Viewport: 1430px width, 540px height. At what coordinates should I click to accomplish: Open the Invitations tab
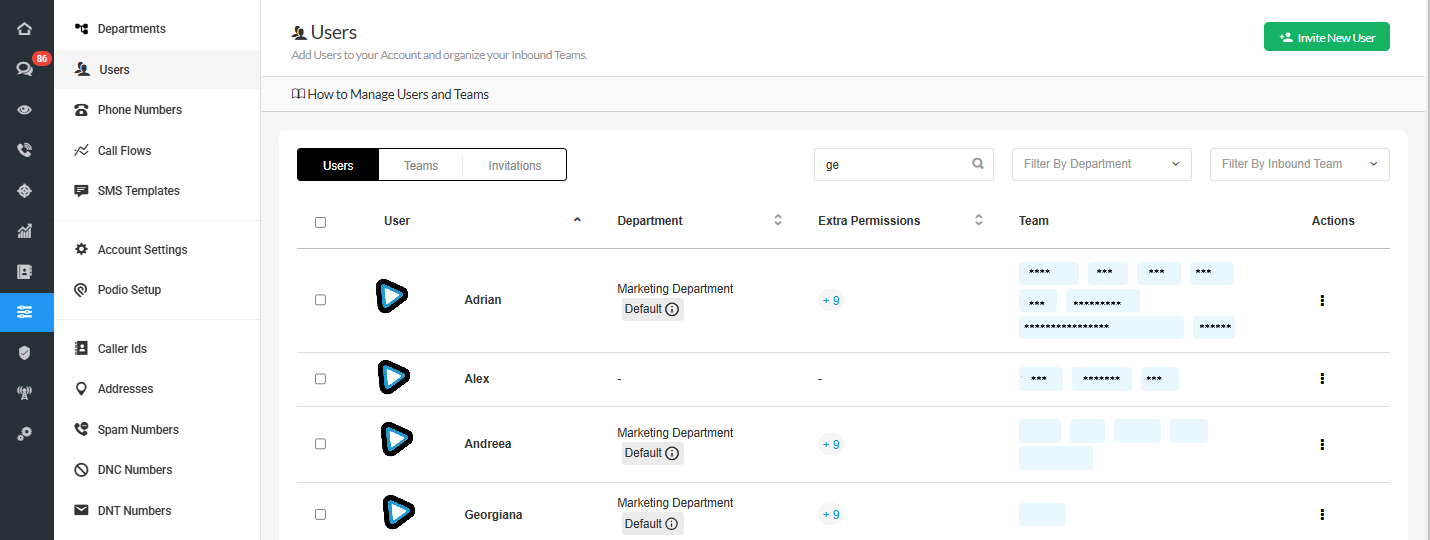514,165
